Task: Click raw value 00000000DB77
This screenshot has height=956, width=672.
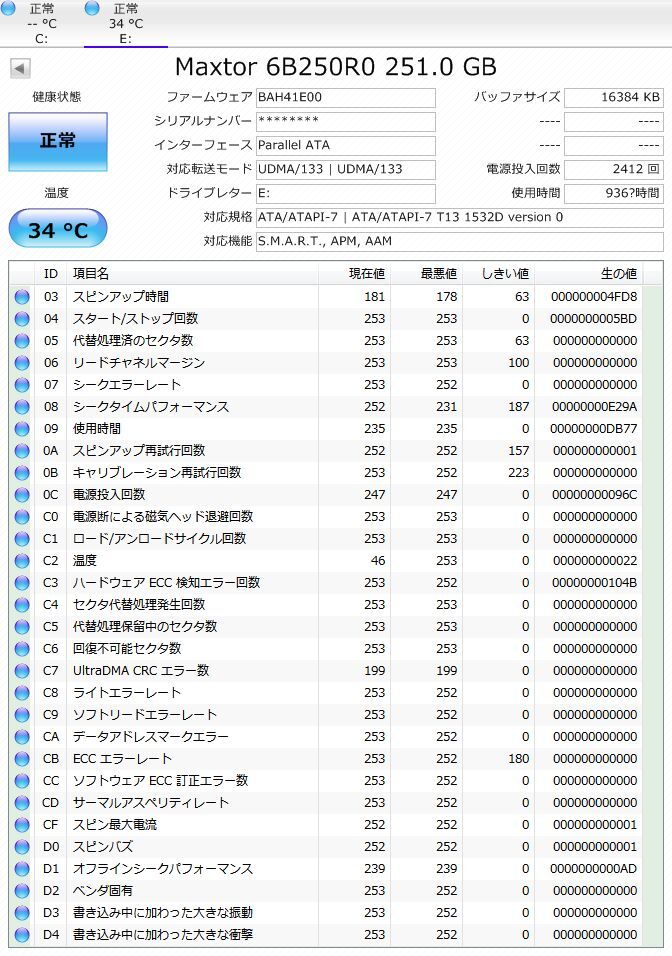Action: click(593, 429)
